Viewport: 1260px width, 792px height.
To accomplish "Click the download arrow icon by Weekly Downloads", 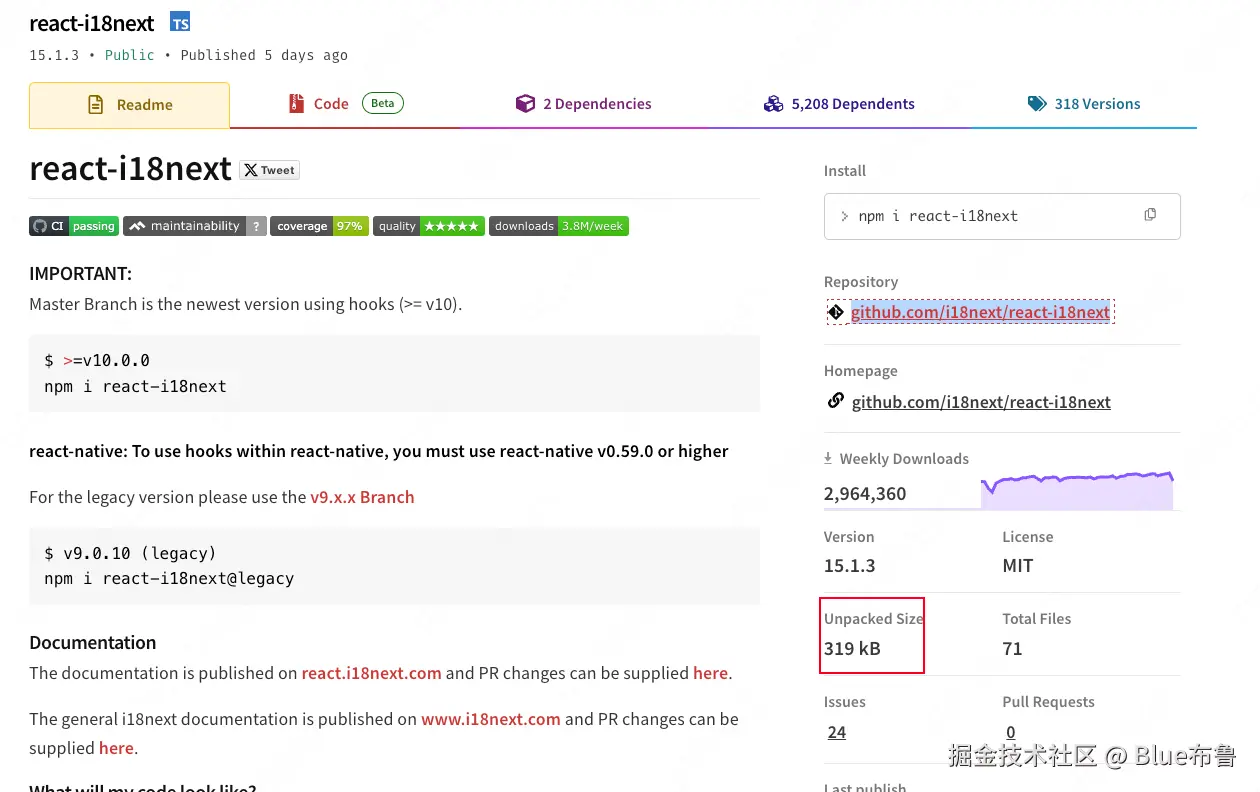I will 828,458.
